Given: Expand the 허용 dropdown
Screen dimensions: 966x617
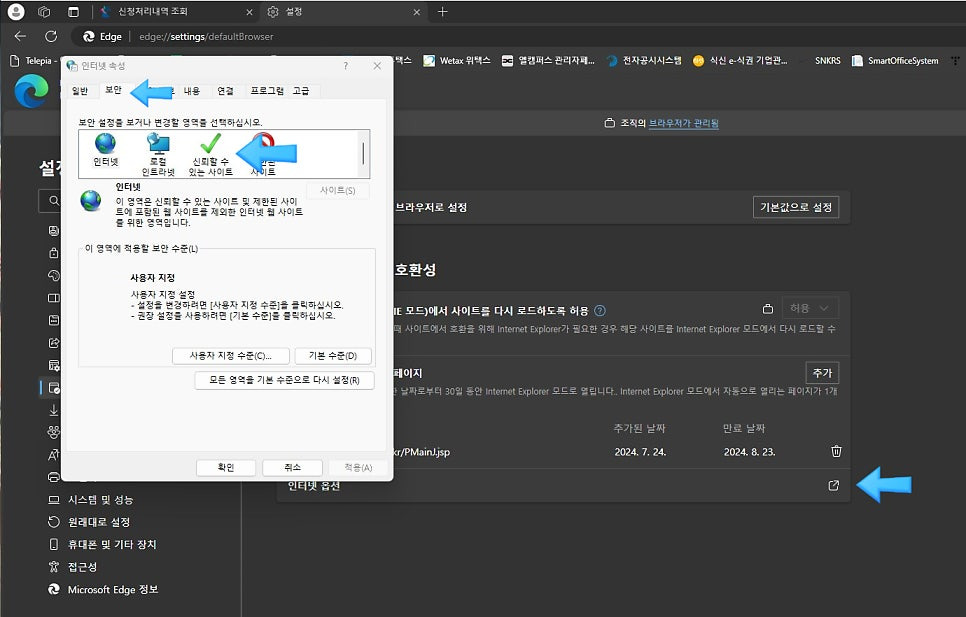Looking at the screenshot, I should tap(810, 308).
